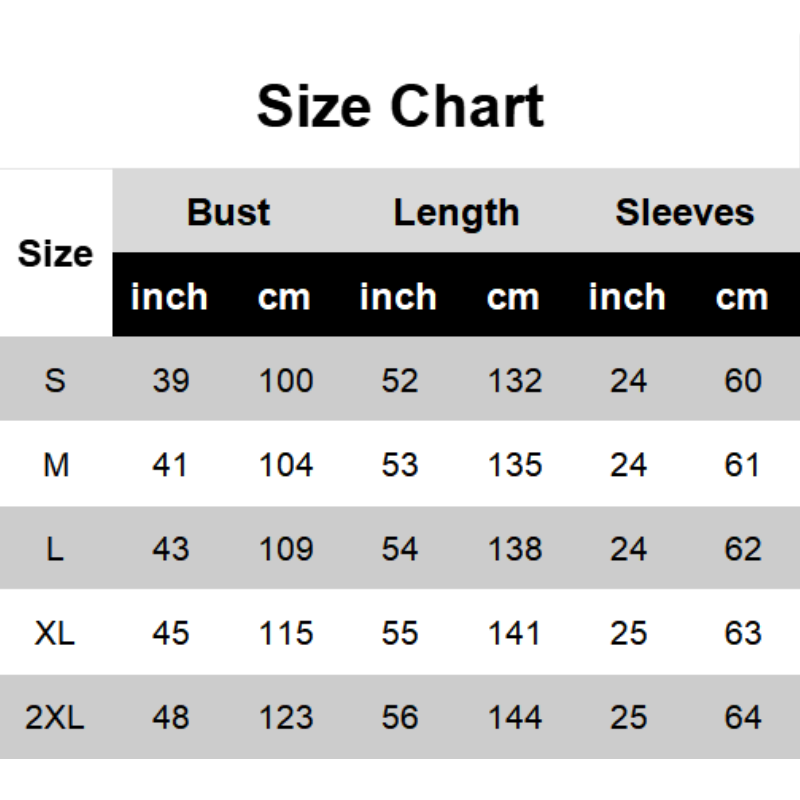
Task: Click the 2XL size row label
Action: pos(55,717)
